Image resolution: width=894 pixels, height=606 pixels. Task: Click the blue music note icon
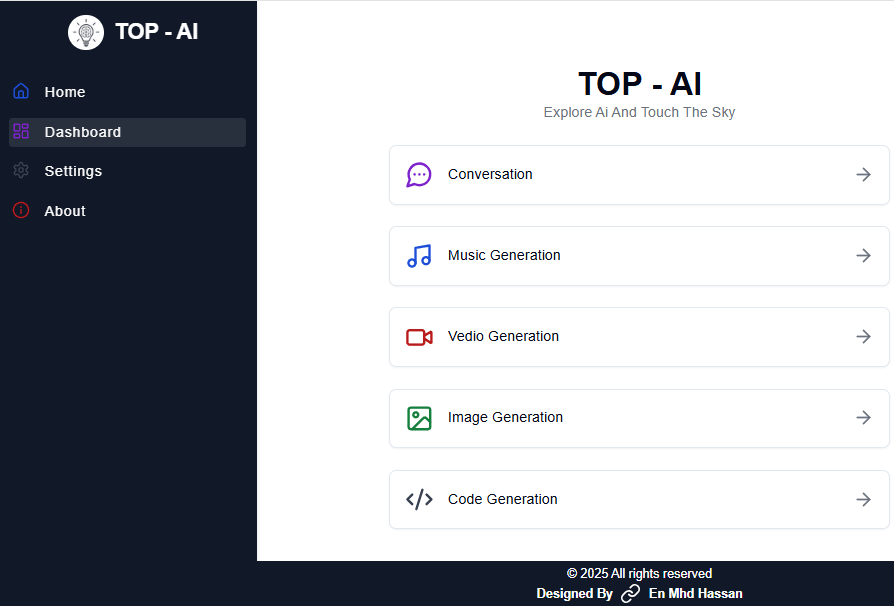pyautogui.click(x=419, y=256)
